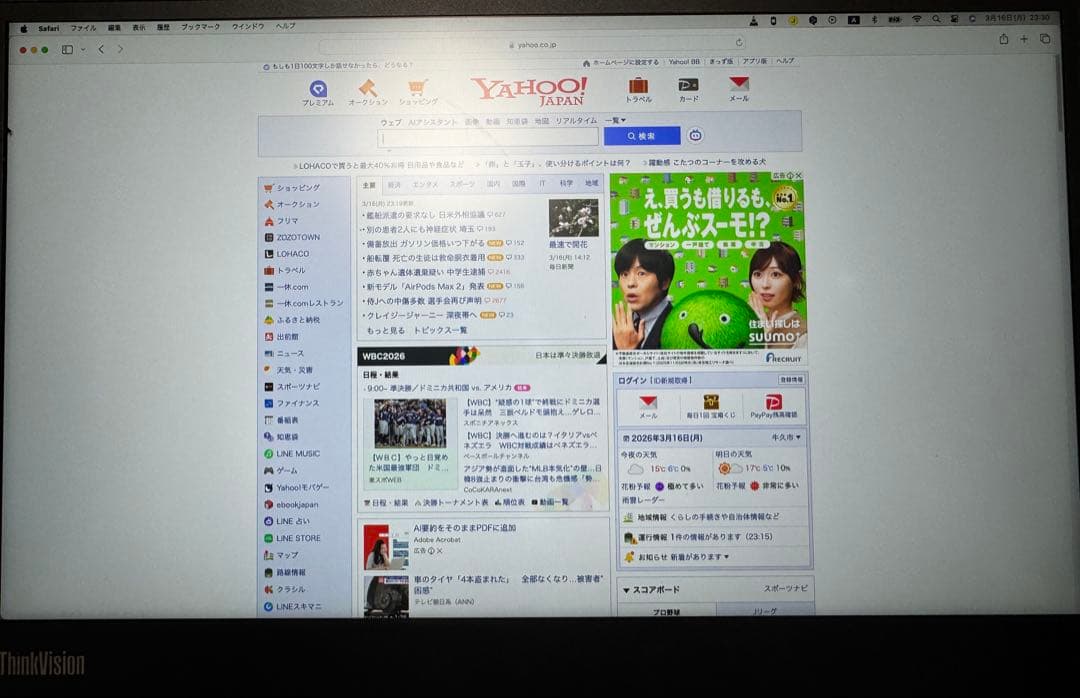Click the AI assistant robot icon beside 検索
This screenshot has width=1080, height=698.
(x=695, y=136)
